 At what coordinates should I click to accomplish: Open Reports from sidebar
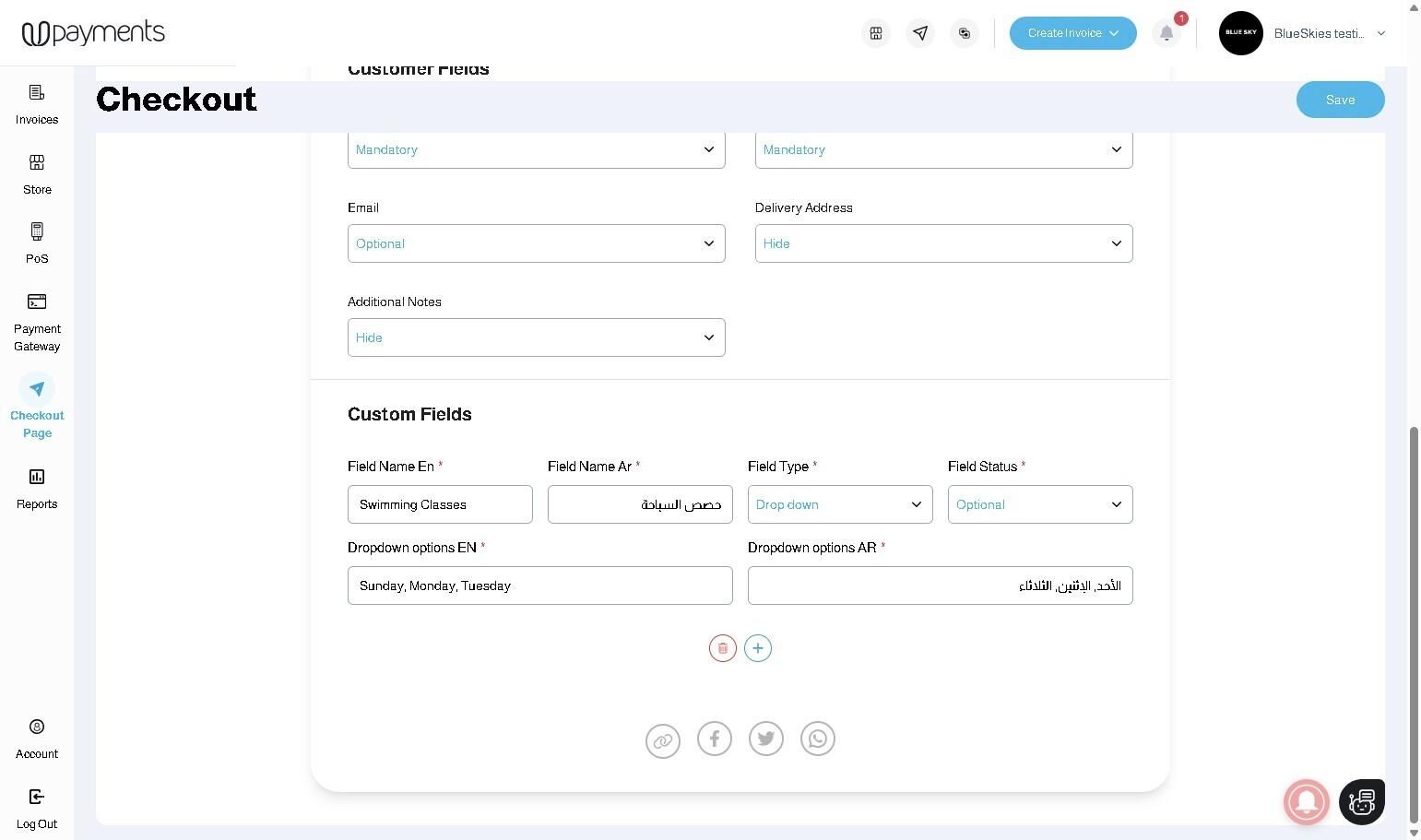(37, 489)
